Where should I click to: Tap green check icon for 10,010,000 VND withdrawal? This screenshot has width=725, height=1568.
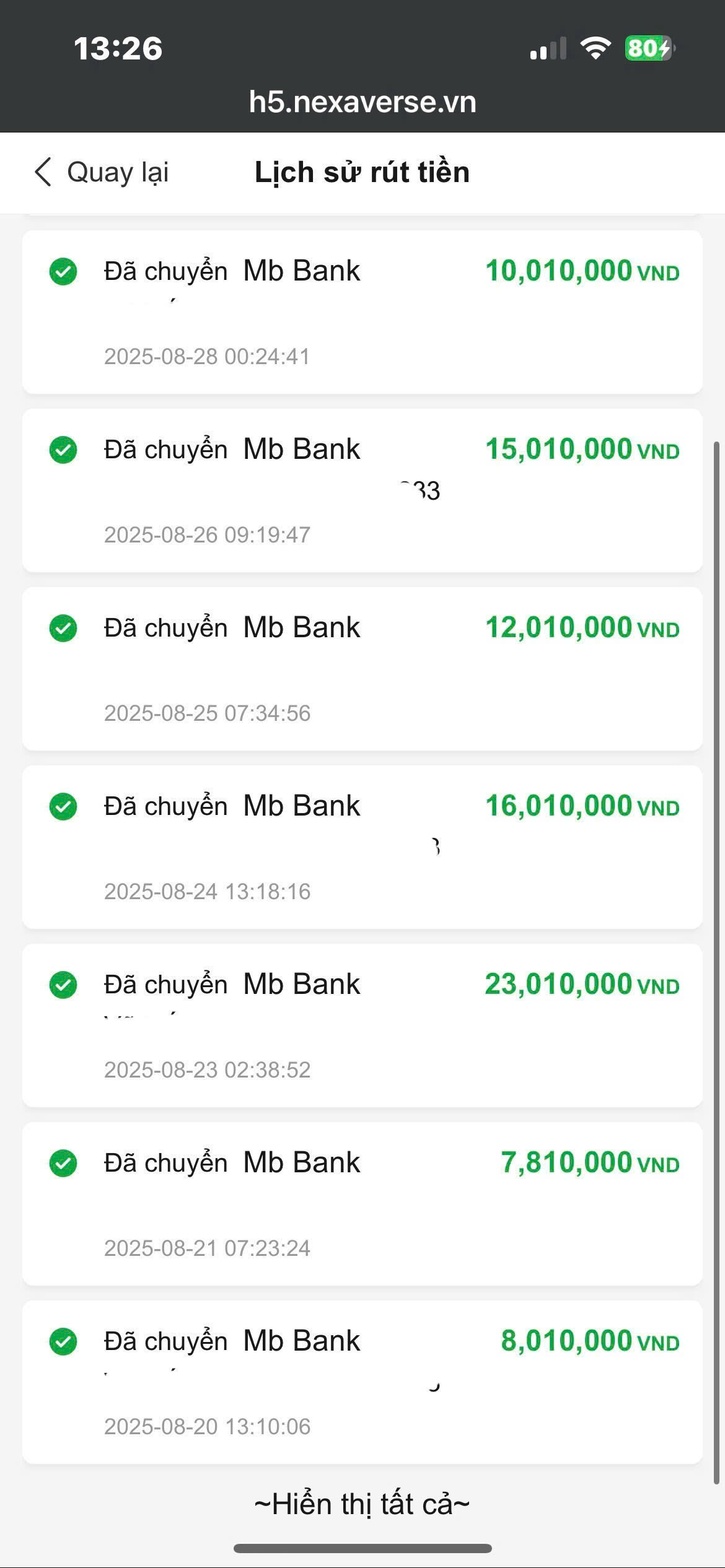tap(63, 272)
